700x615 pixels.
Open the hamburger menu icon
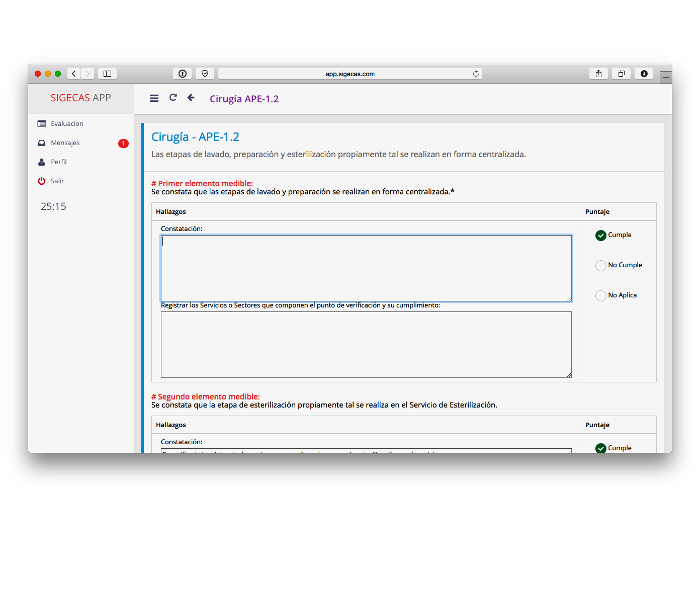point(154,98)
